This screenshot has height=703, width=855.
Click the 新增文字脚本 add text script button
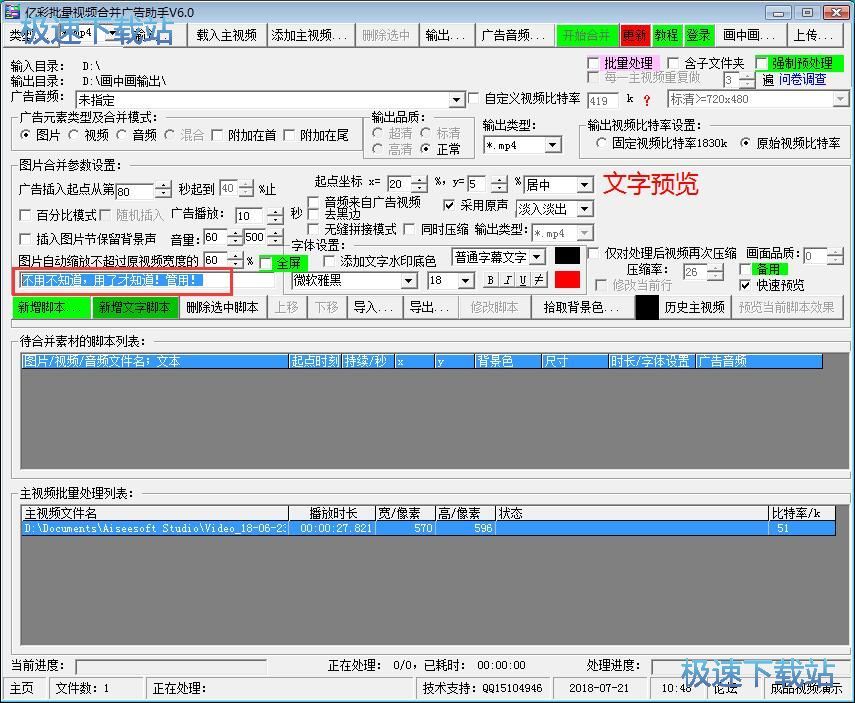coord(135,308)
